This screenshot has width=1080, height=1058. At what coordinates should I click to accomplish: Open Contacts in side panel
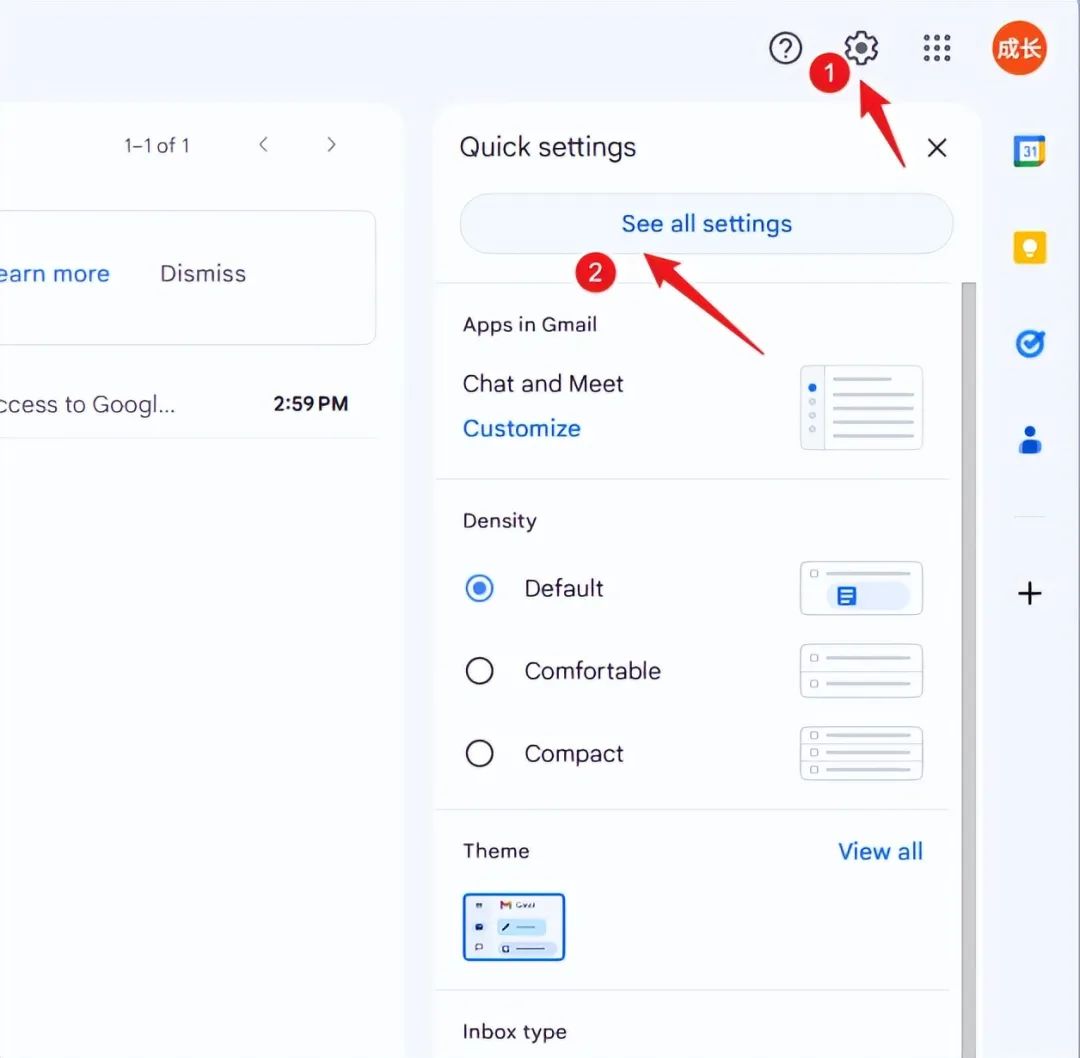pos(1030,439)
